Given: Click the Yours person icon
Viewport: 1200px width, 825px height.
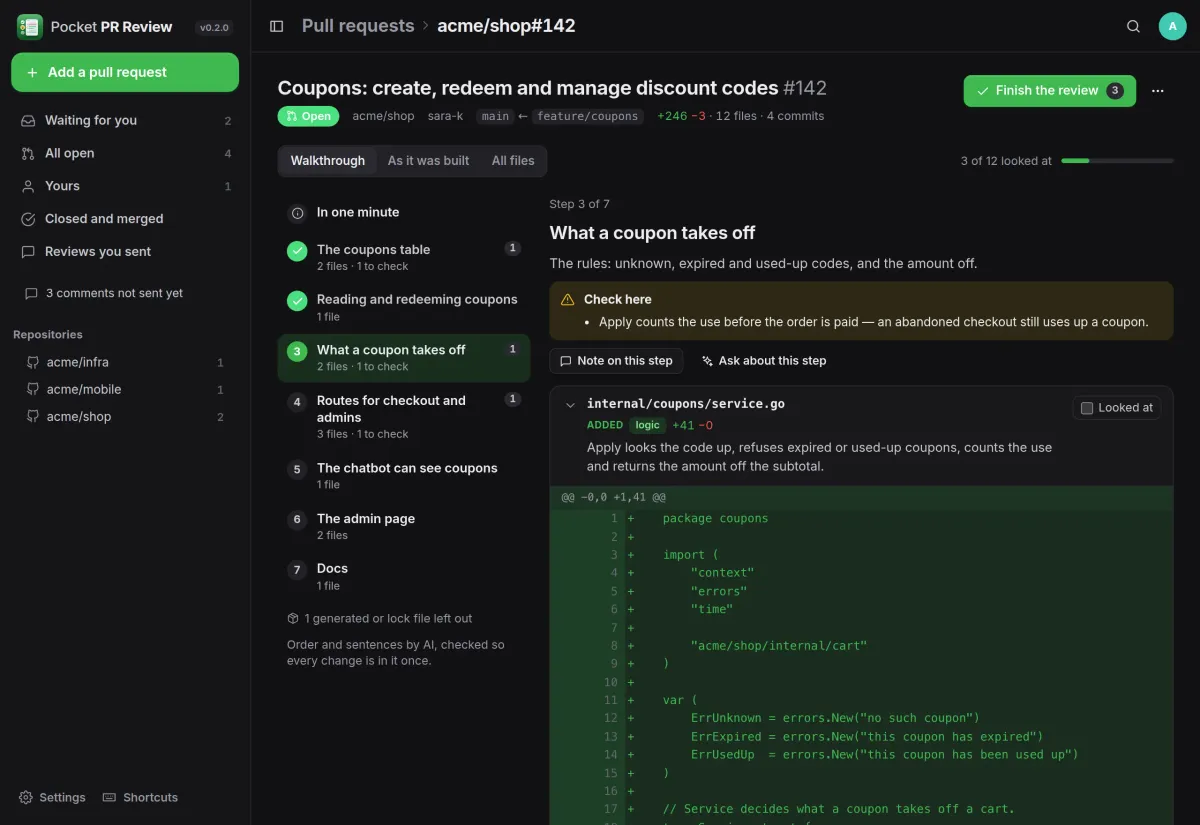Looking at the screenshot, I should tap(28, 186).
